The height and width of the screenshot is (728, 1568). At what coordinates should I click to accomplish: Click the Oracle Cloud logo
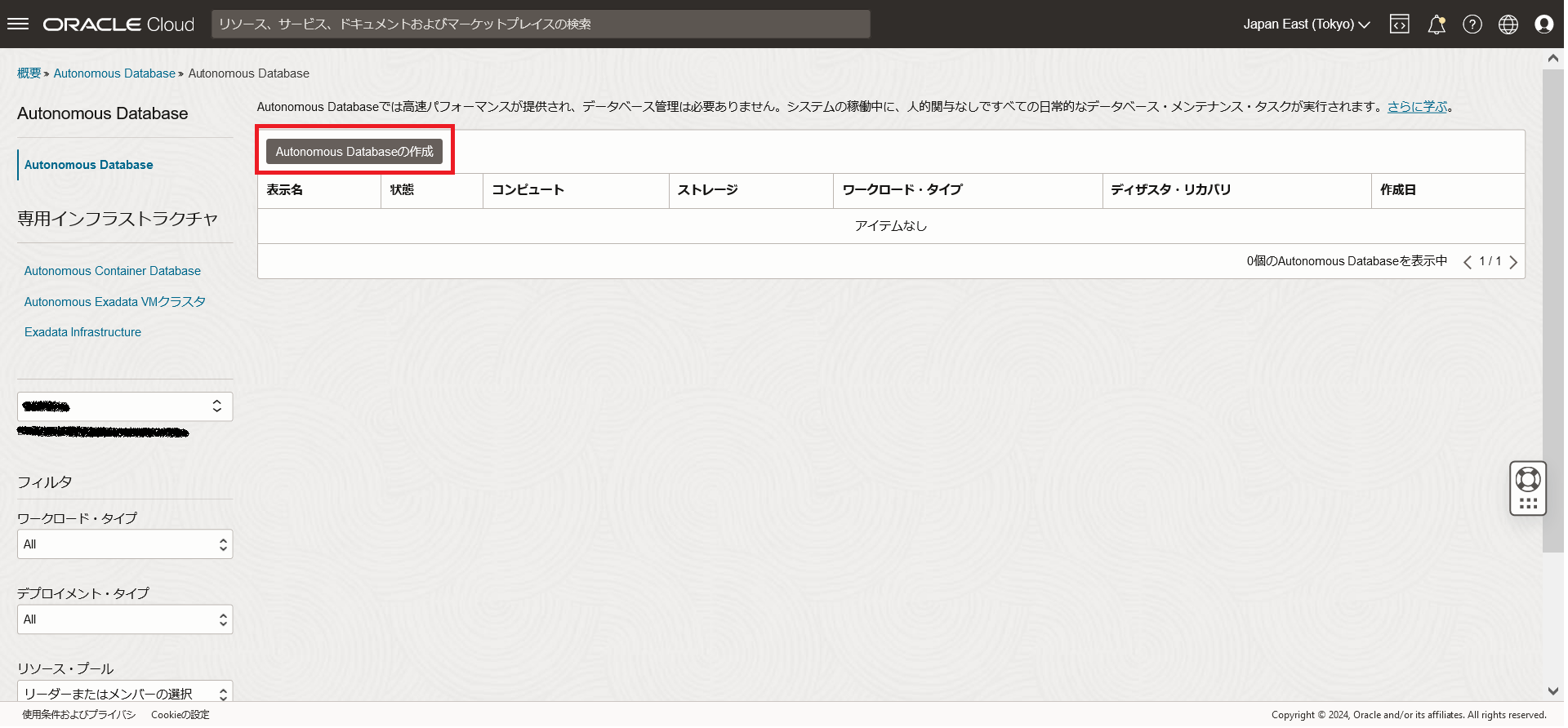click(x=118, y=24)
